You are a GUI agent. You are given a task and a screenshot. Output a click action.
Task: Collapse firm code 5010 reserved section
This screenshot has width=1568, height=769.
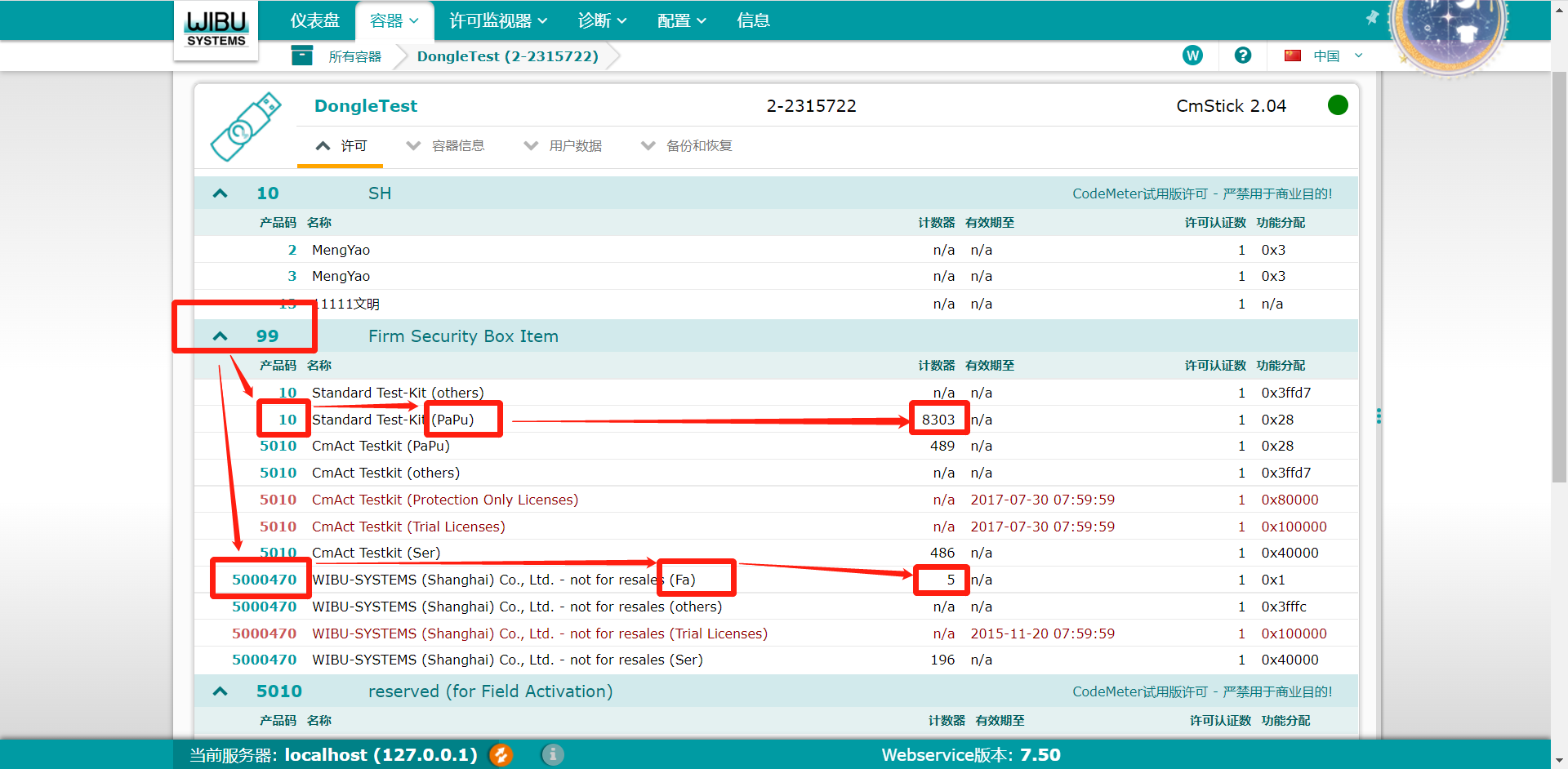220,691
